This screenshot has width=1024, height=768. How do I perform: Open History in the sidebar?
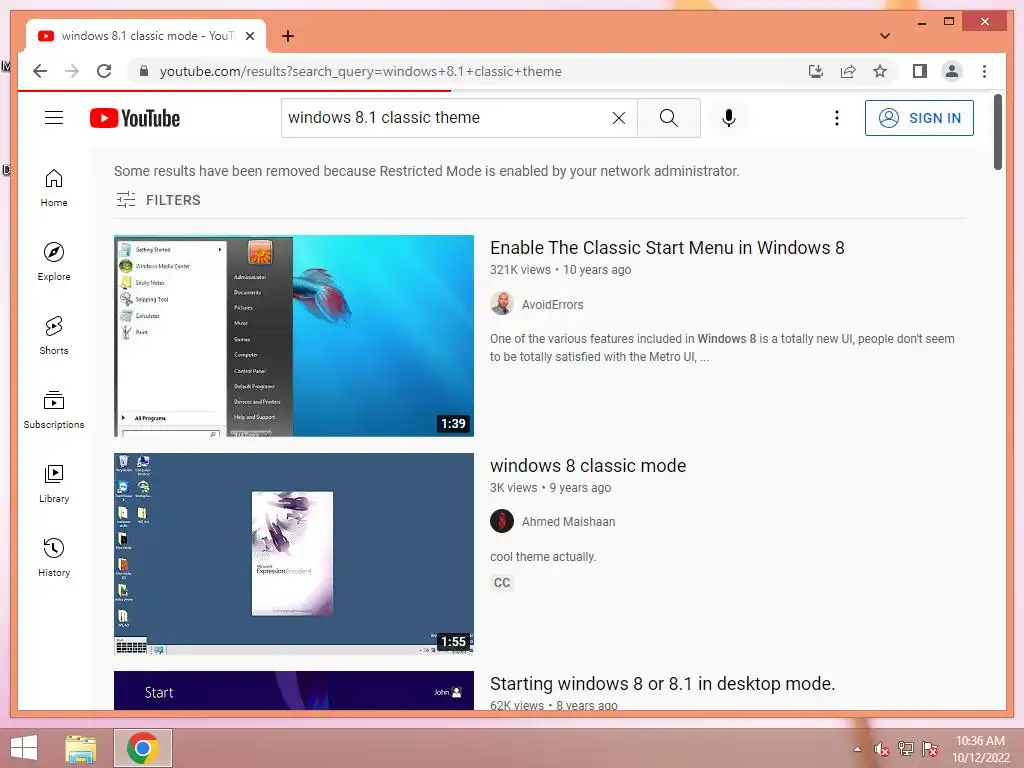[x=54, y=557]
